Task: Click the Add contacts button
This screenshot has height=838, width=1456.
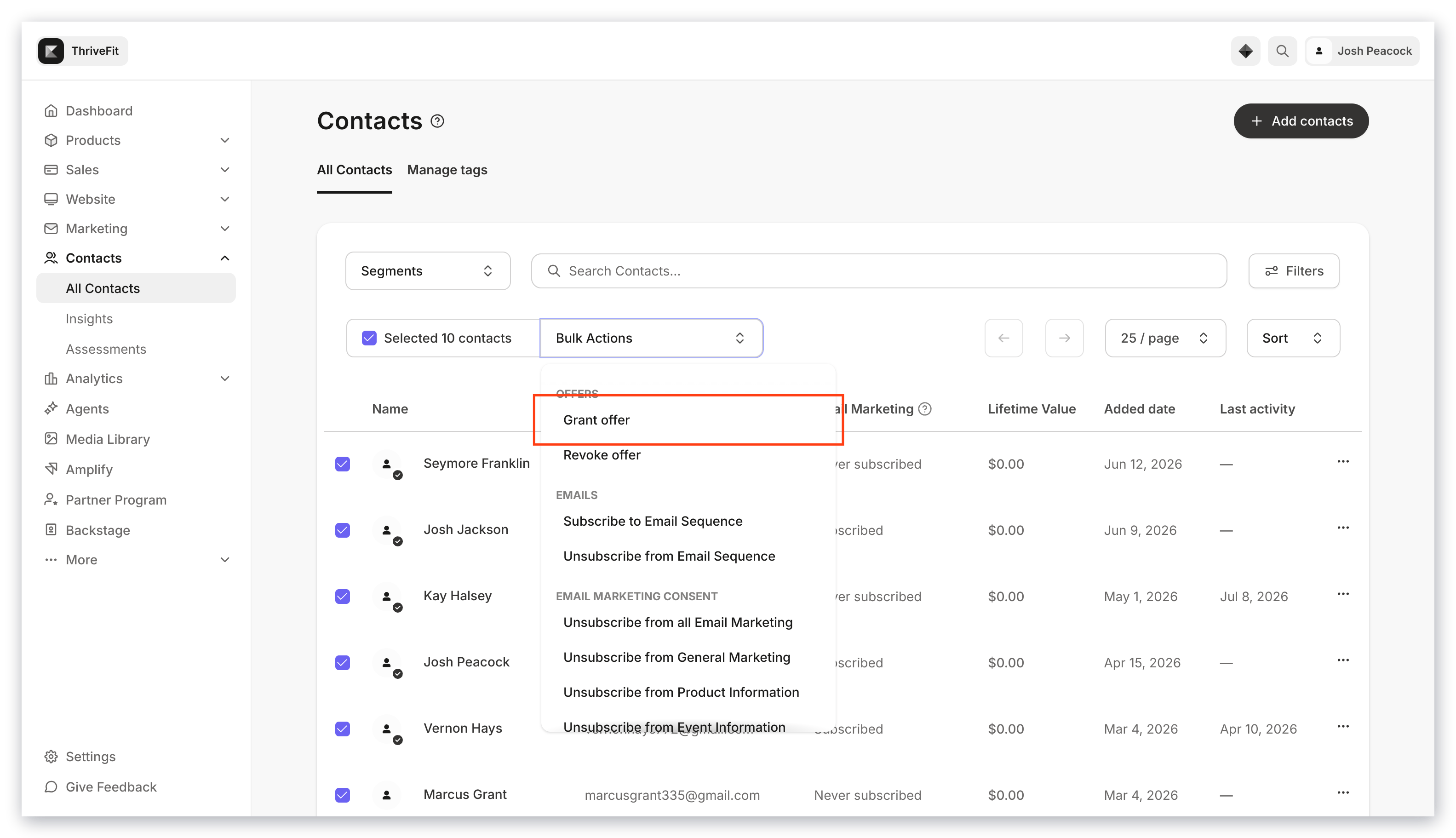Action: pos(1301,121)
